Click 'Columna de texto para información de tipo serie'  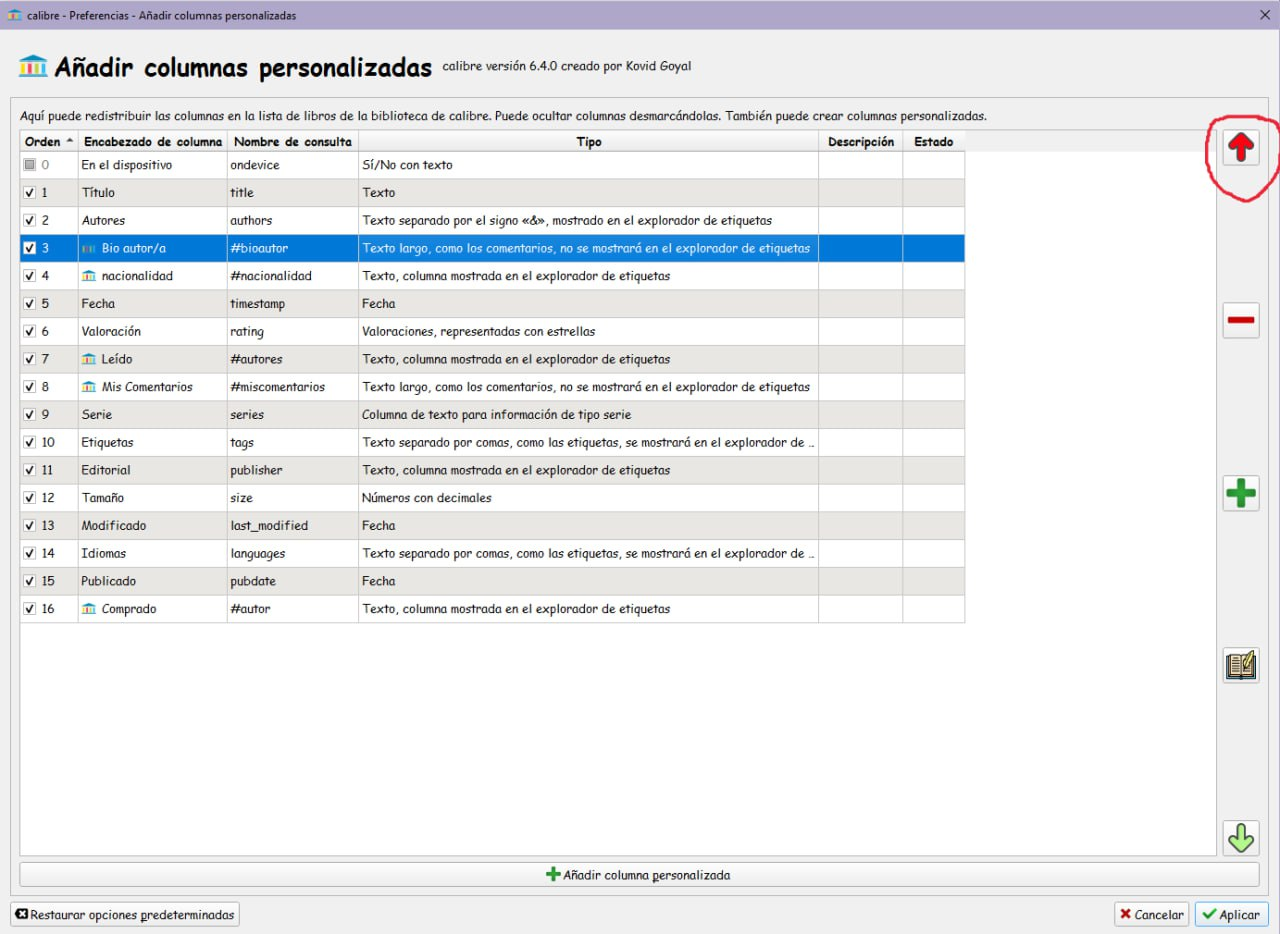(589, 414)
